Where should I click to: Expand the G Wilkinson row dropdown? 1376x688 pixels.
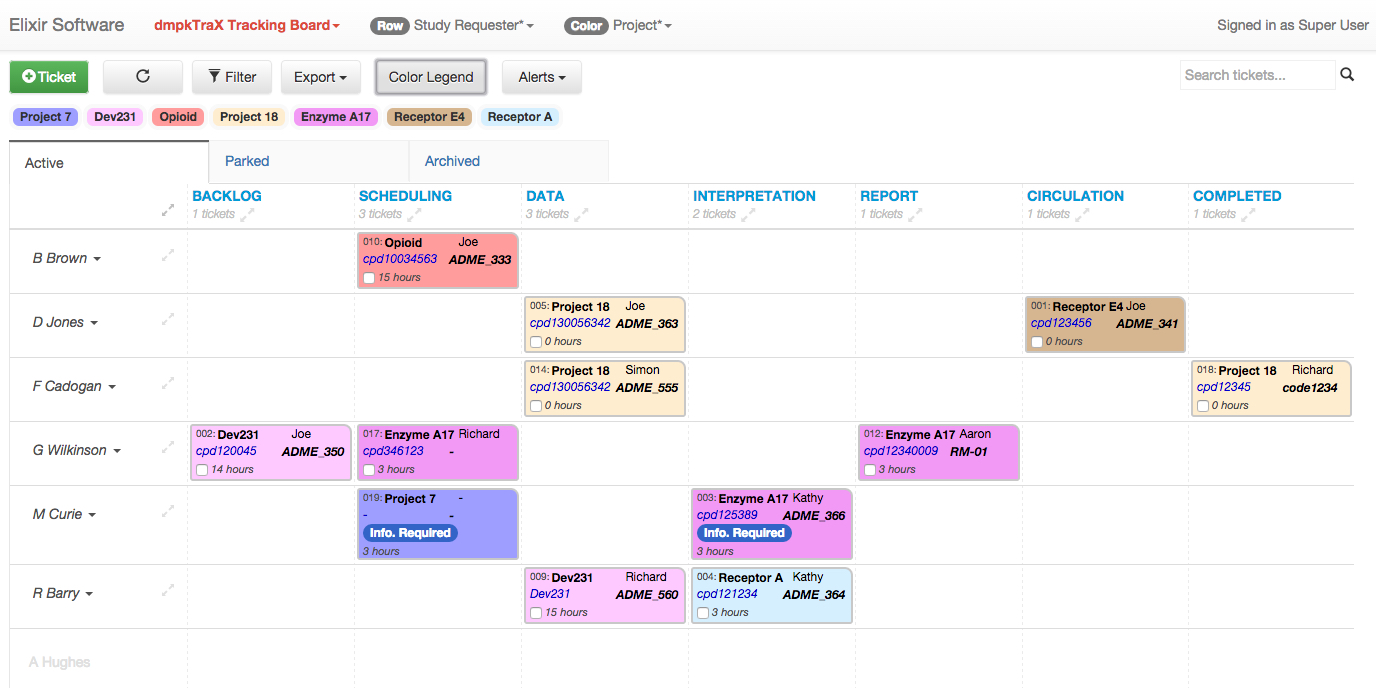click(x=117, y=451)
